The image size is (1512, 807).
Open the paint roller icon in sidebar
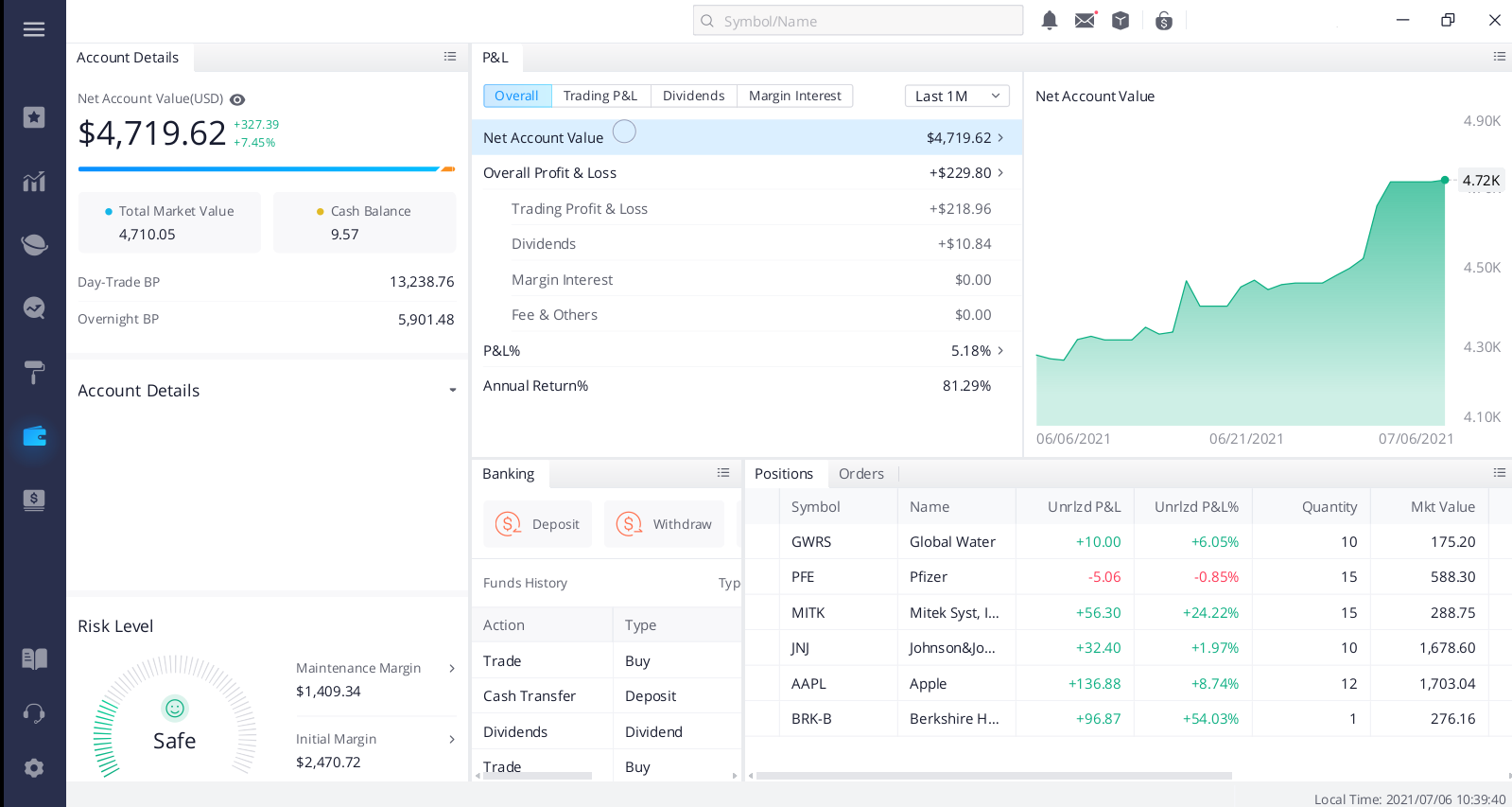pos(34,372)
